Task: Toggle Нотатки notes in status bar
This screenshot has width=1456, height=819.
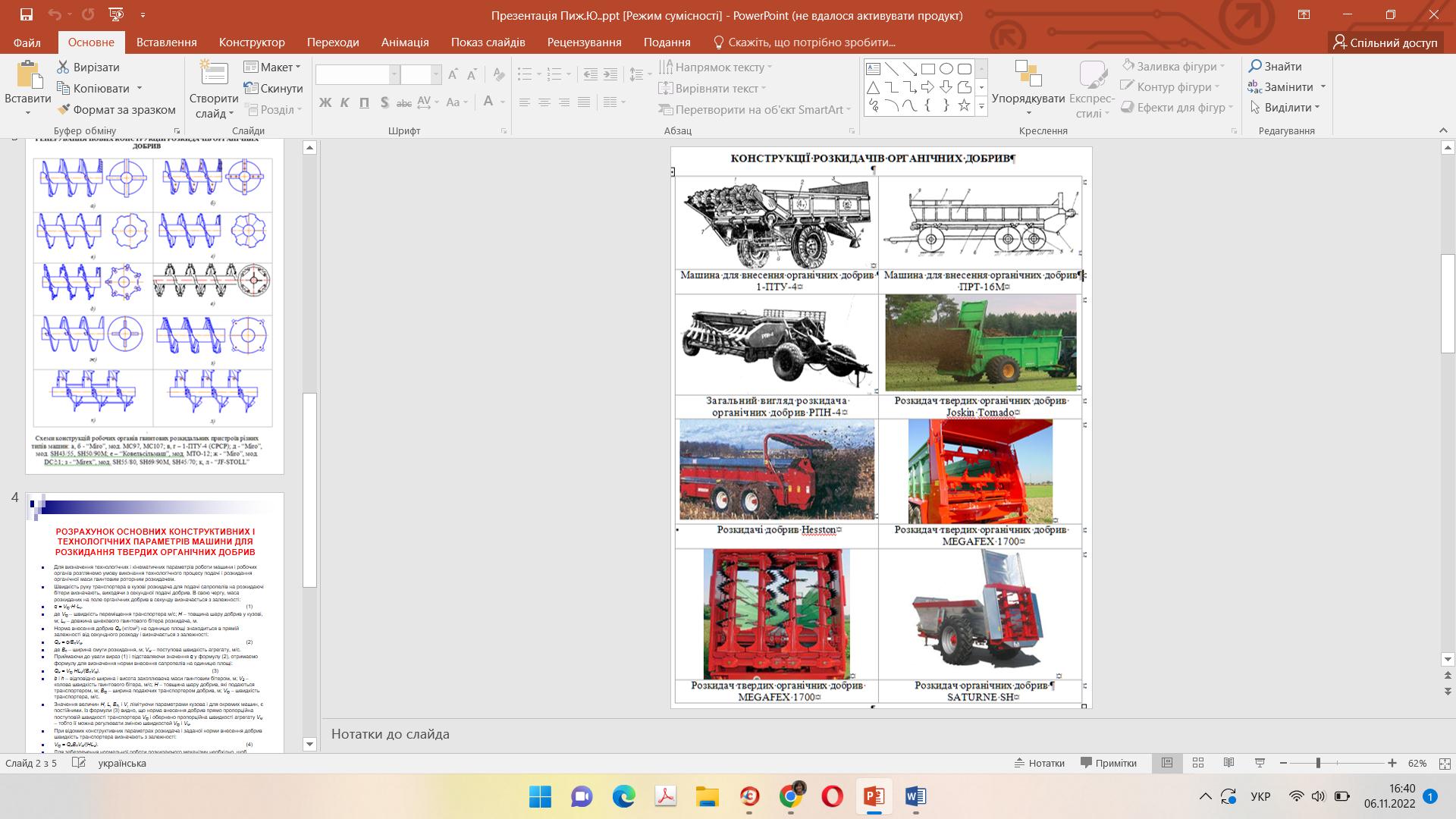Action: [1039, 763]
